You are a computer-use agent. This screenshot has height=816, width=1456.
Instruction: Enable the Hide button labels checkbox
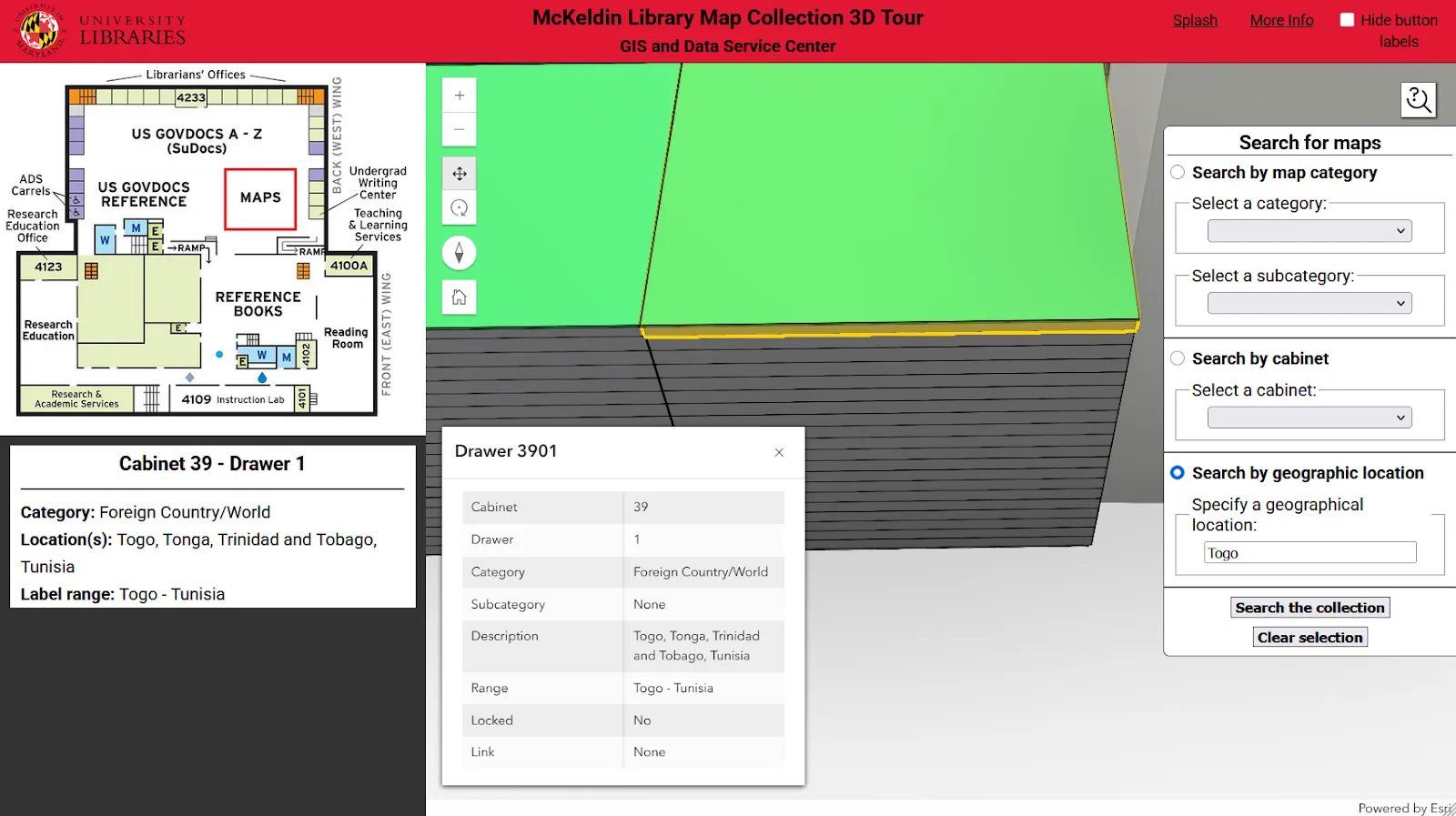coord(1347,20)
